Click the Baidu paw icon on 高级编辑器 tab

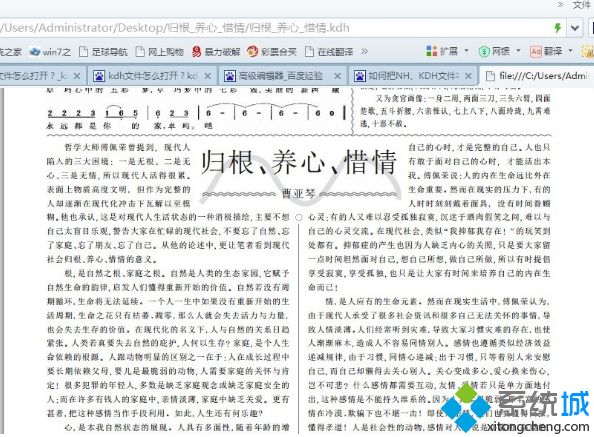pos(230,76)
